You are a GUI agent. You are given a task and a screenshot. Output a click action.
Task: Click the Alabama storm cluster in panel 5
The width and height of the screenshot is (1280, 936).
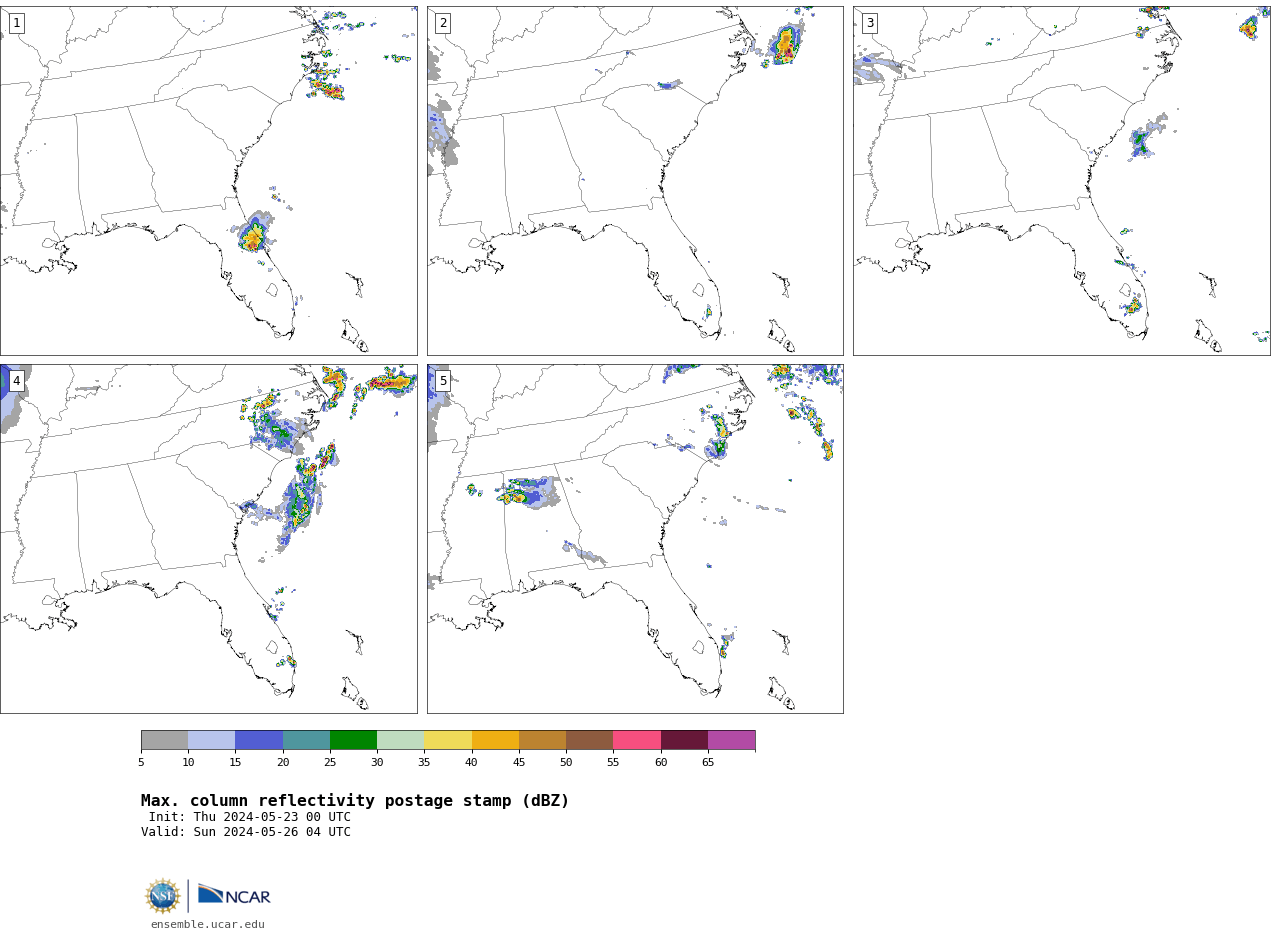526,492
